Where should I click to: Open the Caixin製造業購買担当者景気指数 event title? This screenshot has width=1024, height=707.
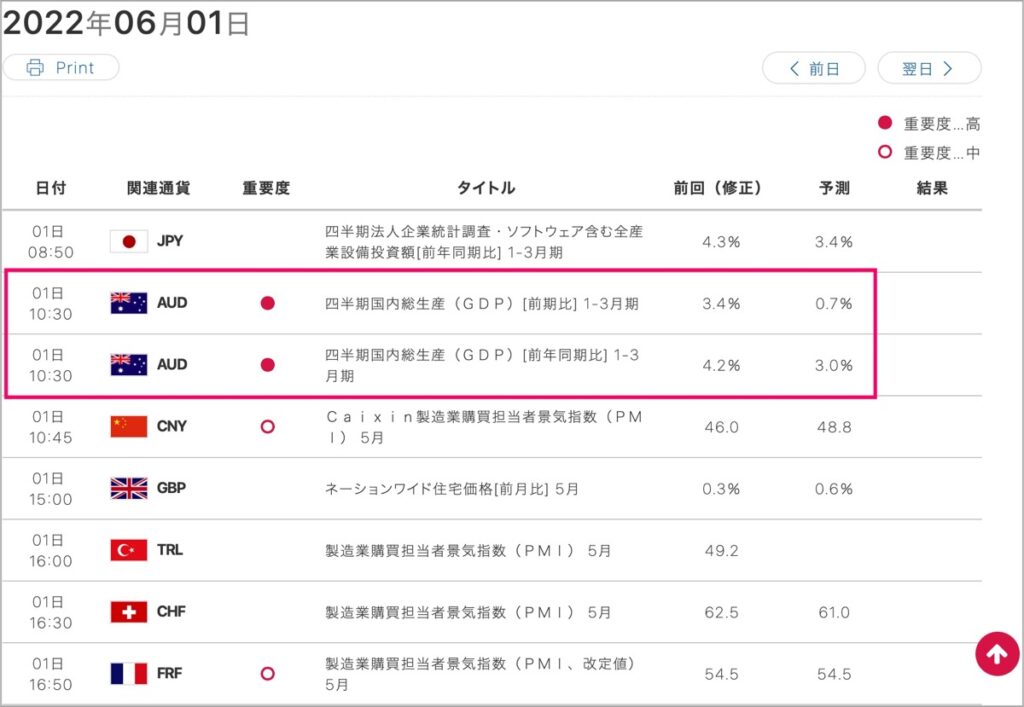484,427
